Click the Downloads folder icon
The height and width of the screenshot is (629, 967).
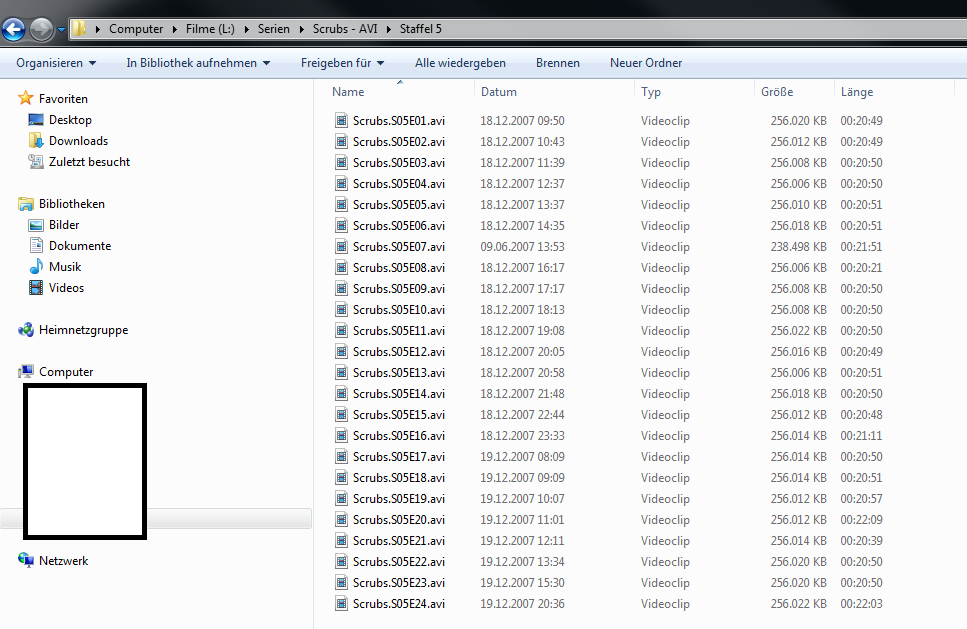coord(36,141)
